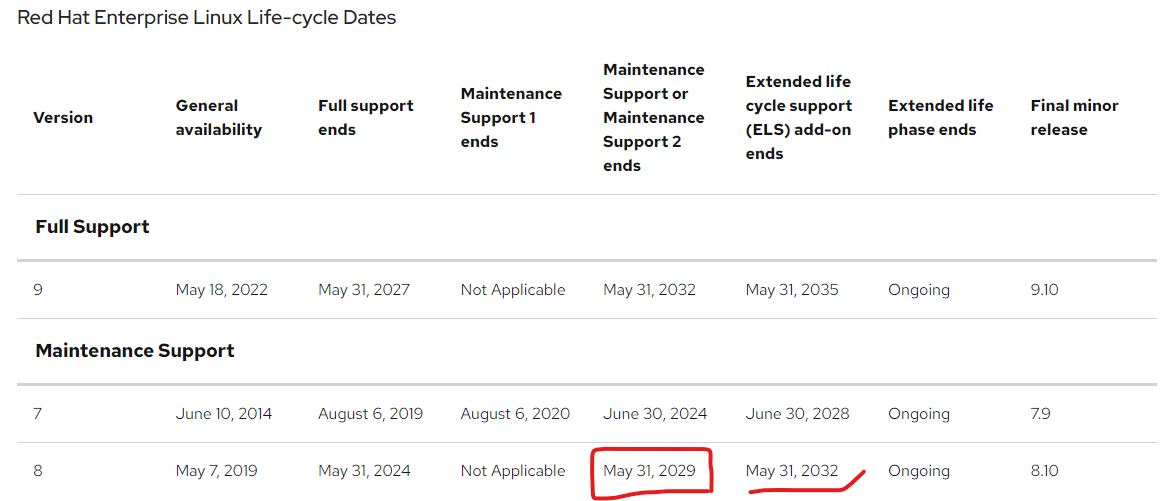Select the May 31, 2027 full support date
The image size is (1167, 501).
[363, 290]
